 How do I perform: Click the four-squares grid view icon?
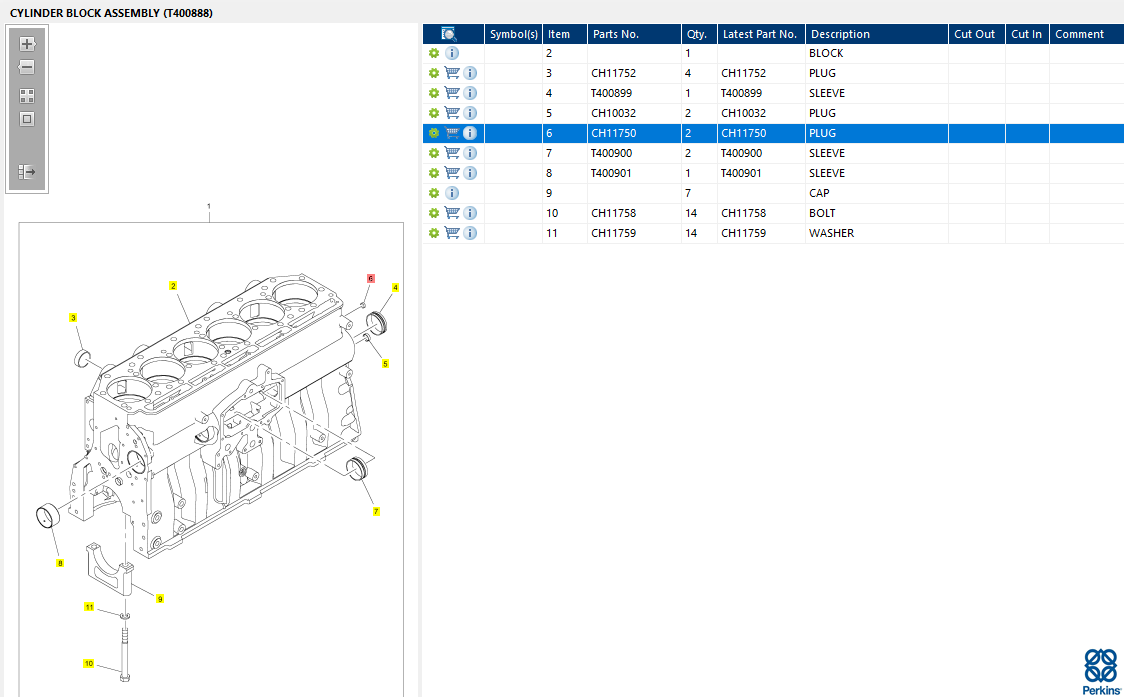pyautogui.click(x=27, y=96)
